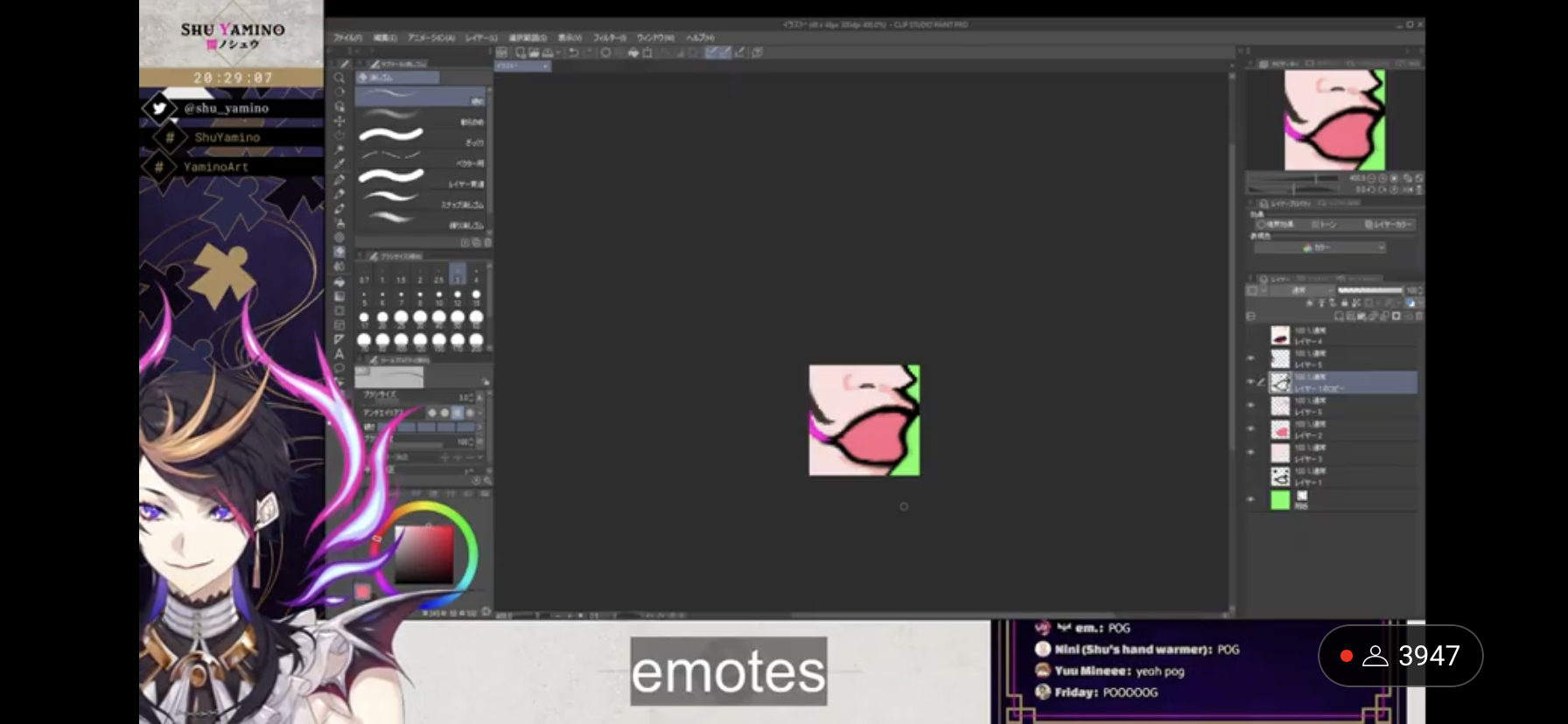Select the ベクター用 vector eraser sub tool

click(420, 158)
